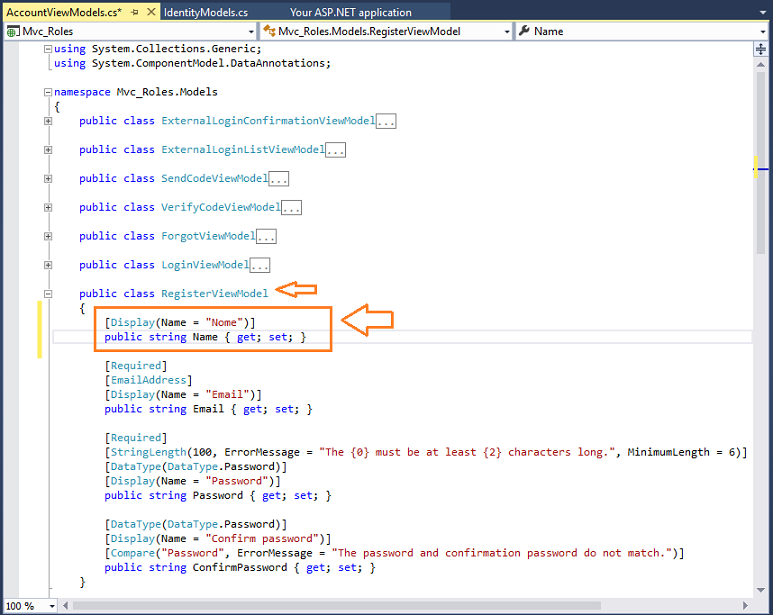This screenshot has height=615, width=773.
Task: Click the RegisterViewModel class name
Action: coord(215,294)
